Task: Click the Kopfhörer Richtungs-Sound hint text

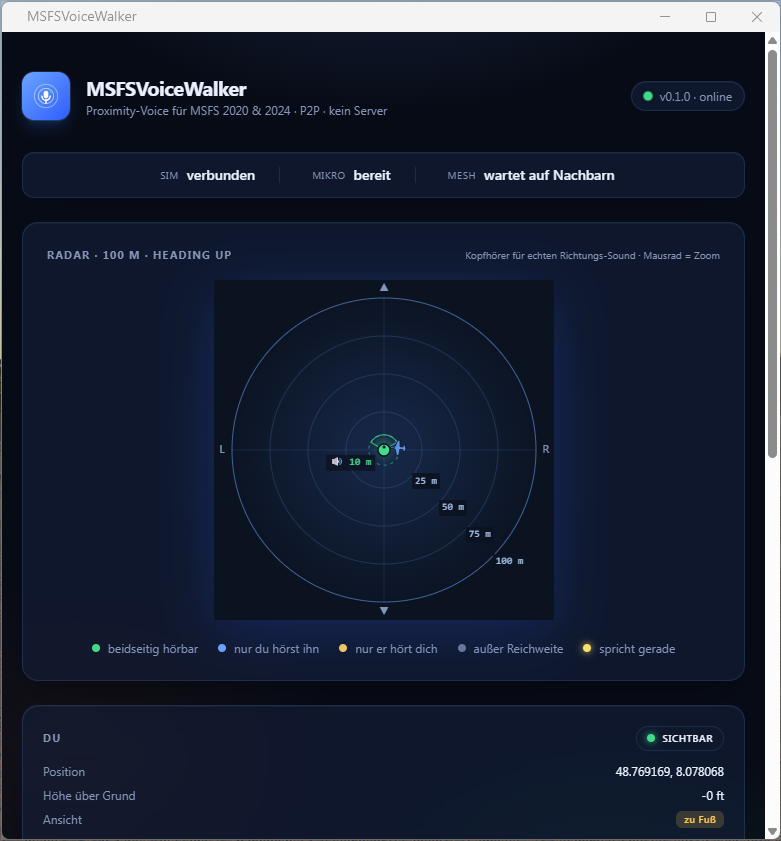Action: pyautogui.click(x=592, y=256)
